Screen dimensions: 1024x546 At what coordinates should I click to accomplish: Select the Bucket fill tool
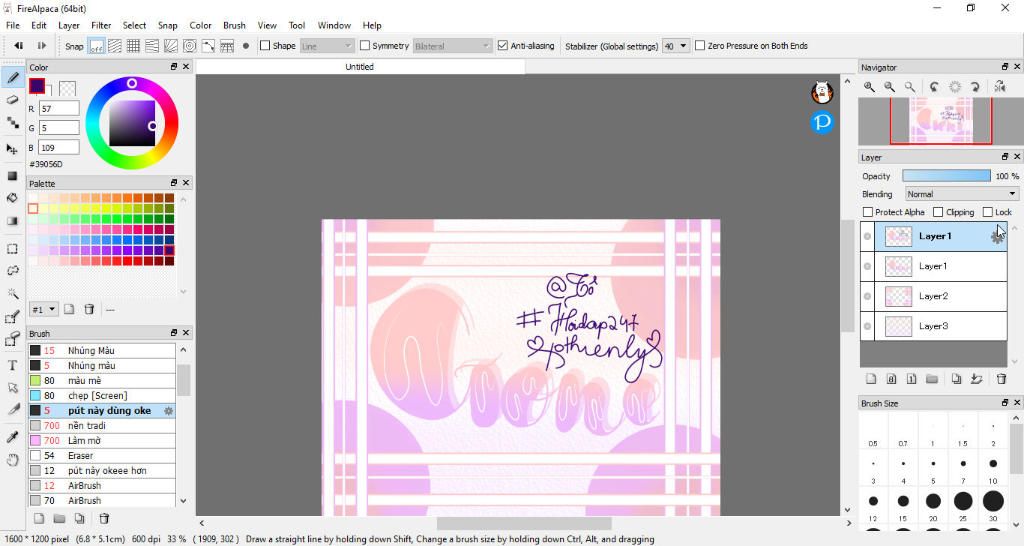tap(12, 198)
